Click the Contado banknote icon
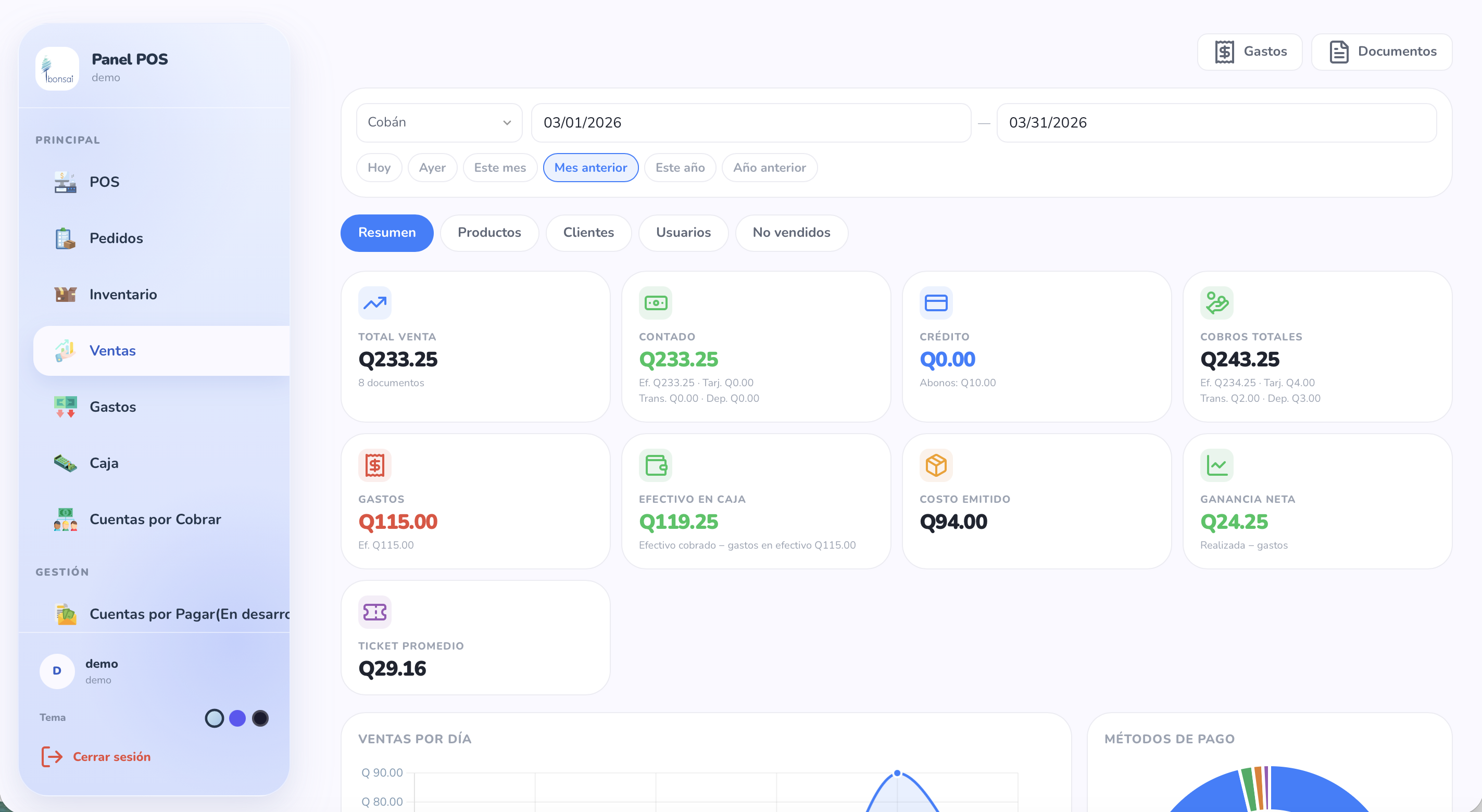Viewport: 1482px width, 812px height. tap(655, 303)
